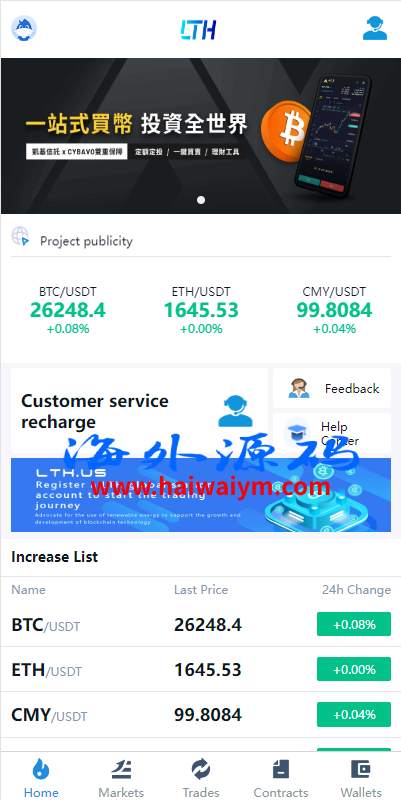The image size is (401, 800).
Task: Open the ETH/USDT ticker card
Action: (201, 310)
